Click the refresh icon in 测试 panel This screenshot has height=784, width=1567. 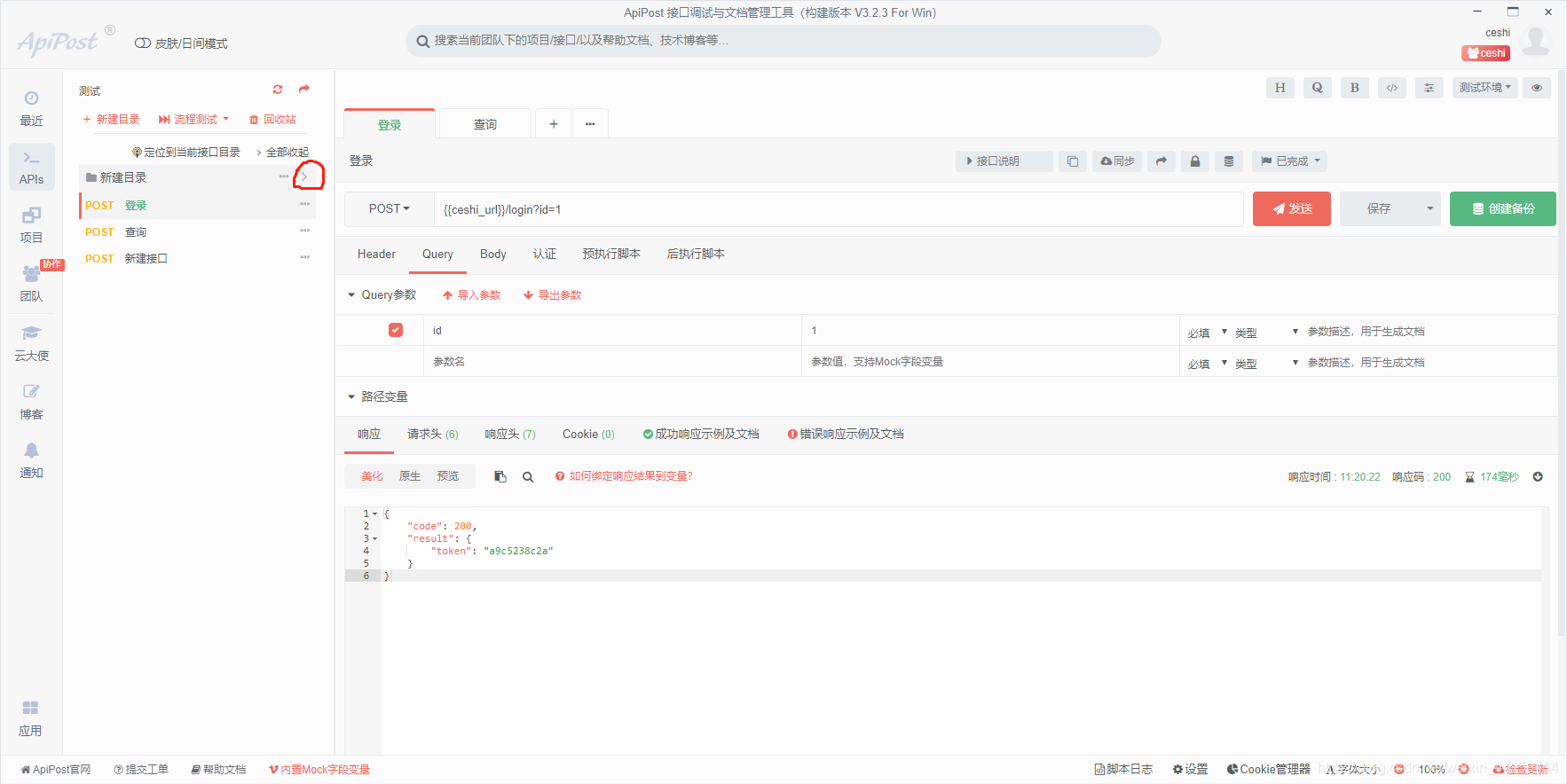click(x=278, y=90)
